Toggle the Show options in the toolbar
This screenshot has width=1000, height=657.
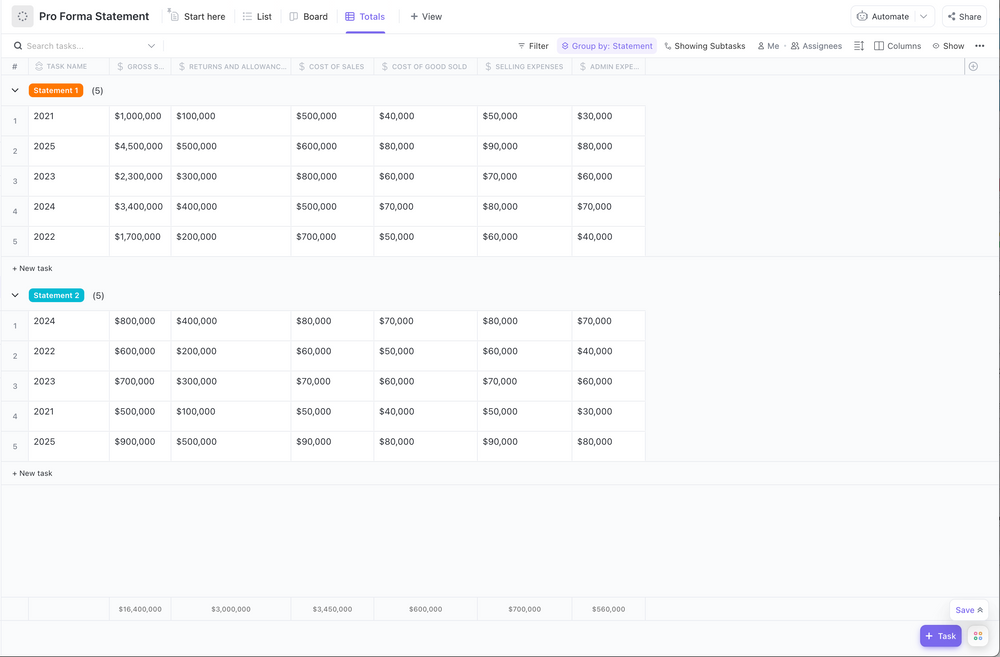tap(944, 45)
